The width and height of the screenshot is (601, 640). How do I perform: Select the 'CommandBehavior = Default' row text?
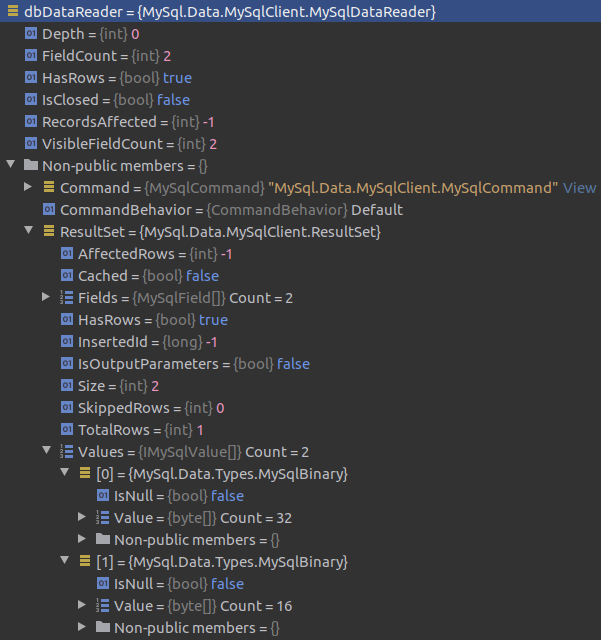pos(231,210)
